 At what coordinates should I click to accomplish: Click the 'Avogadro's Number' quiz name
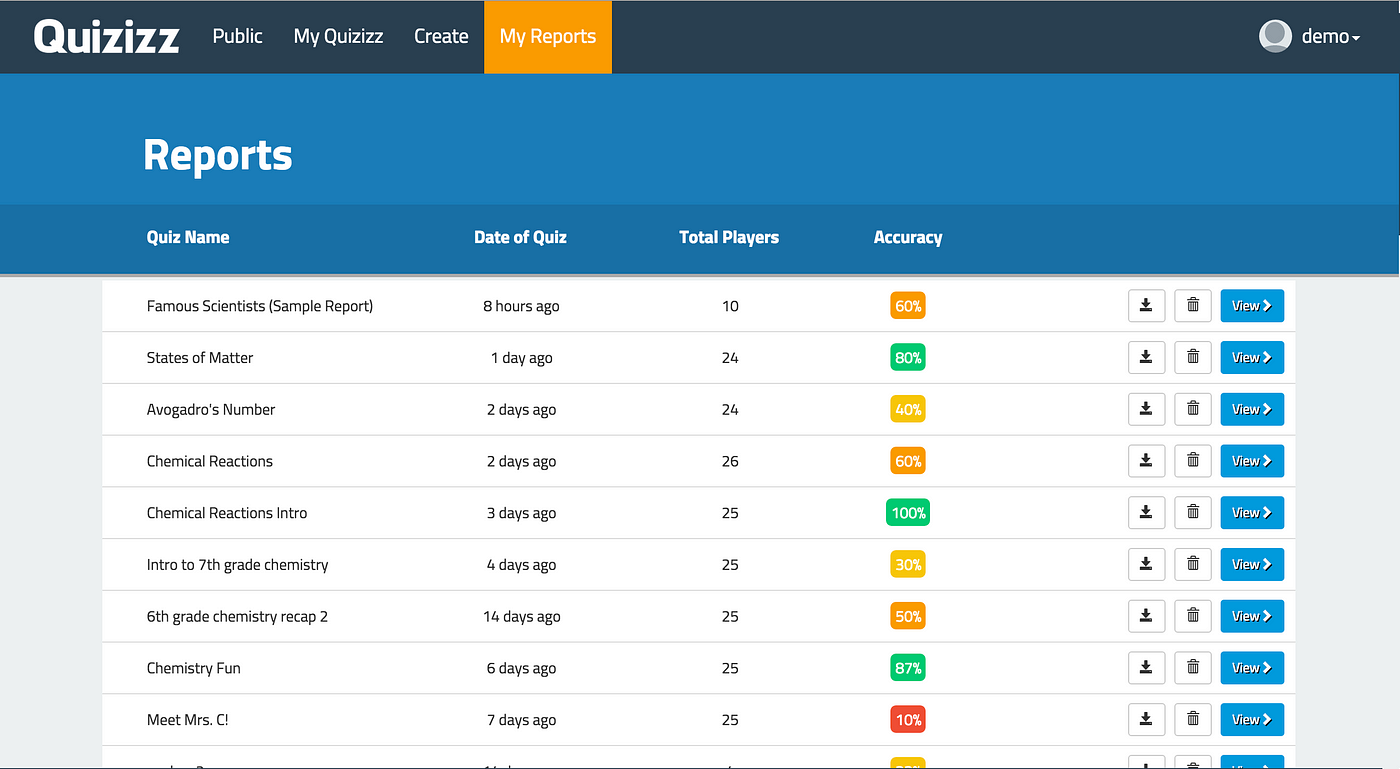(211, 409)
